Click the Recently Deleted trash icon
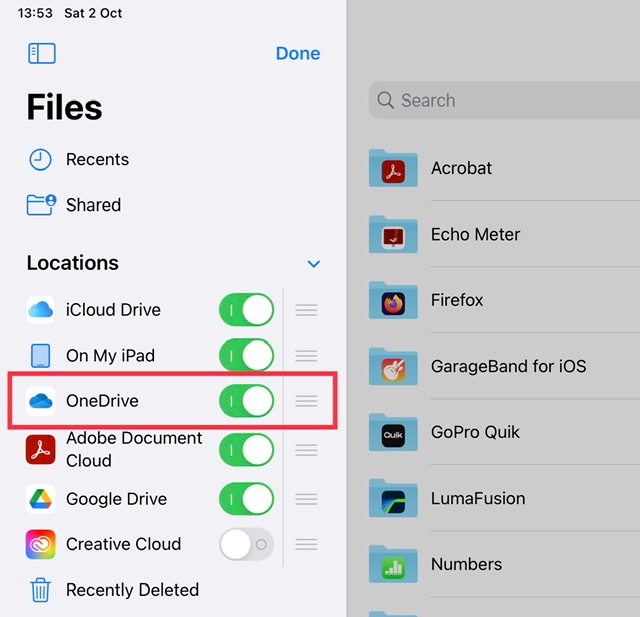Screen dimensions: 640x617 (40, 590)
